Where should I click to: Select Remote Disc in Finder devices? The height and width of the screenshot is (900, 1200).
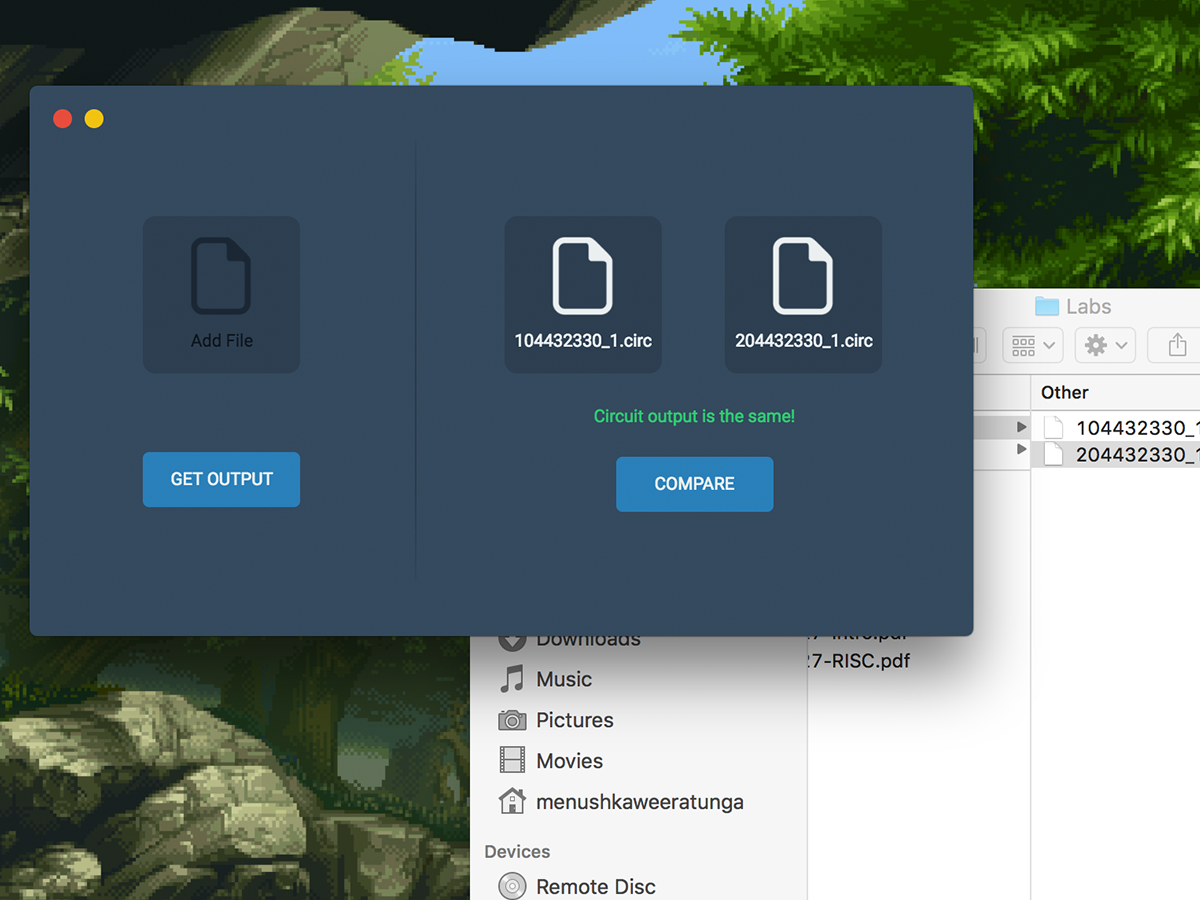point(577,886)
